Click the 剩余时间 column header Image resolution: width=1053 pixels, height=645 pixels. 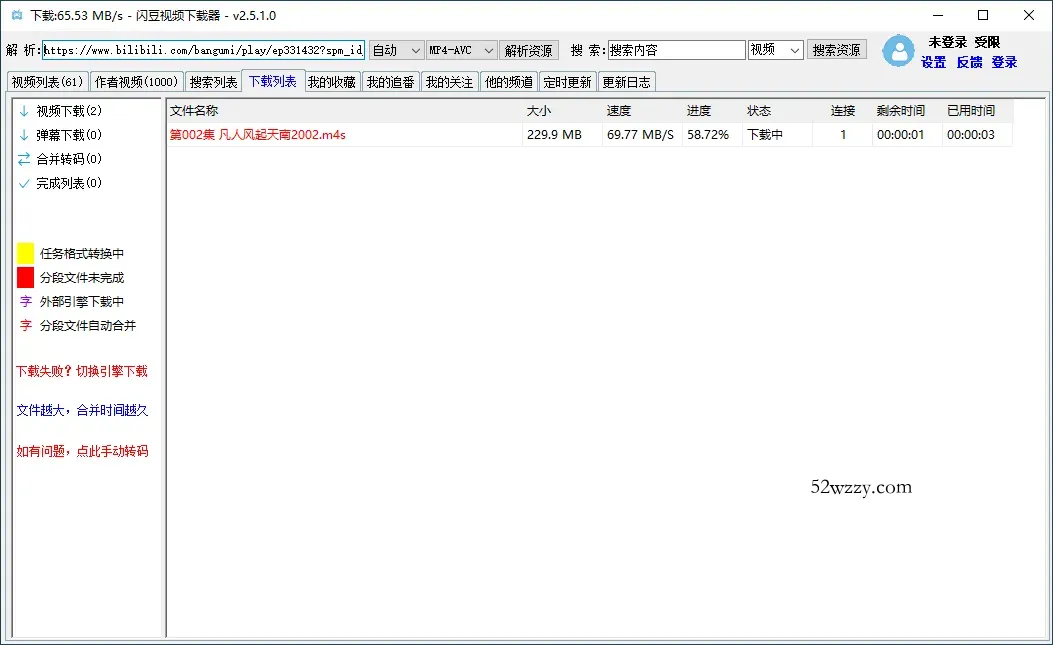907,111
